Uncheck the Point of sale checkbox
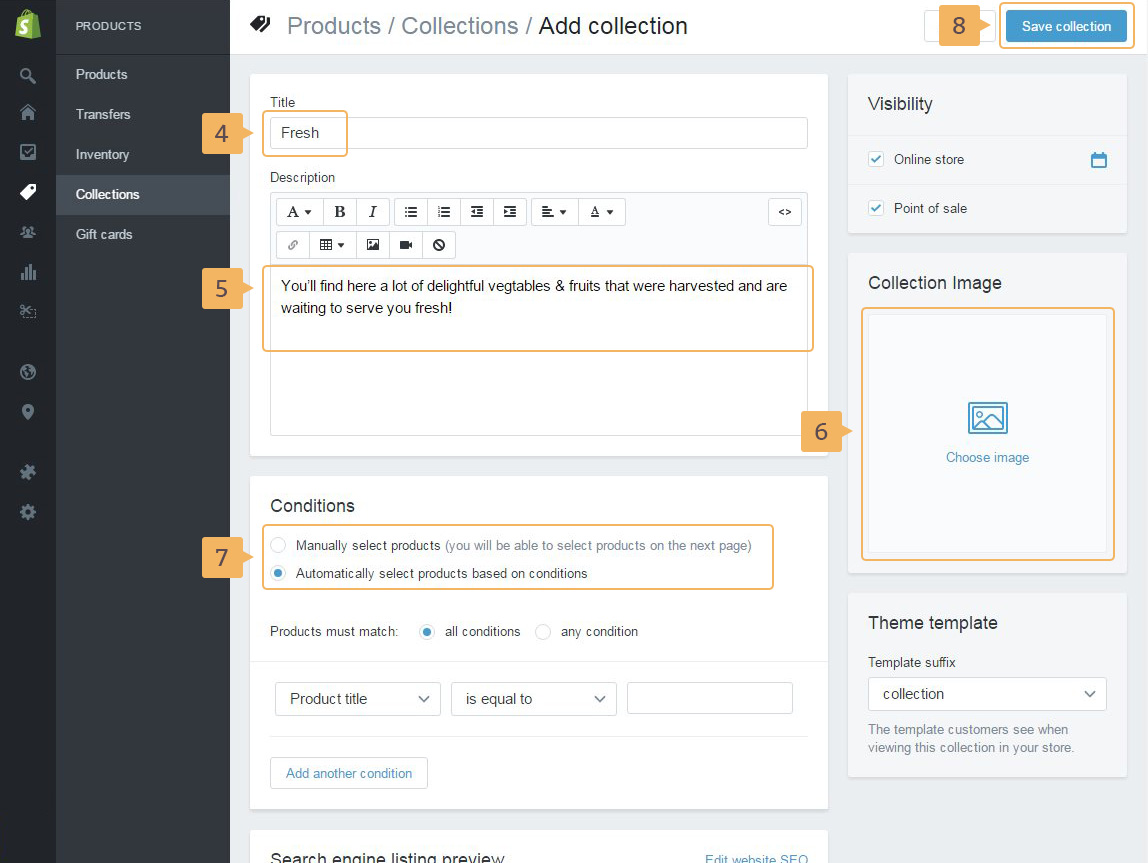This screenshot has height=863, width=1148. (x=876, y=208)
